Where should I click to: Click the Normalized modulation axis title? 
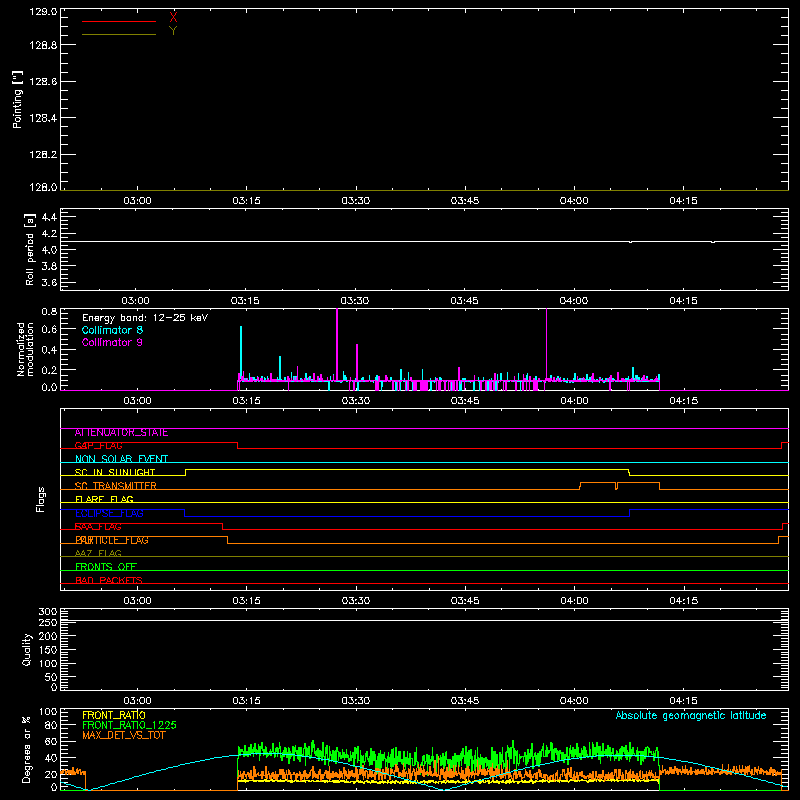tap(25, 349)
